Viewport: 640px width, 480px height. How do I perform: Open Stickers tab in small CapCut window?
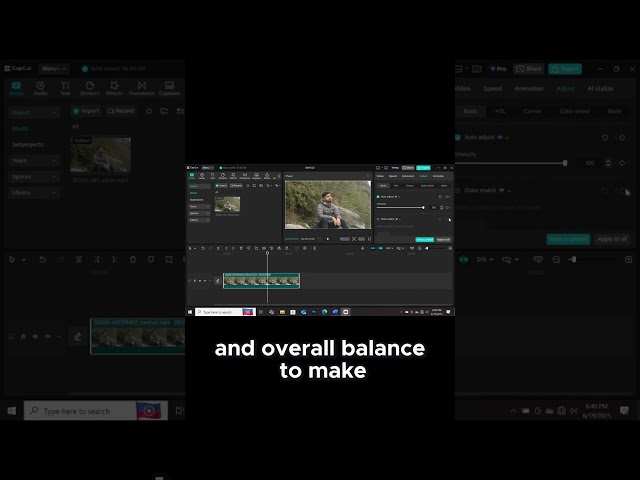223,176
